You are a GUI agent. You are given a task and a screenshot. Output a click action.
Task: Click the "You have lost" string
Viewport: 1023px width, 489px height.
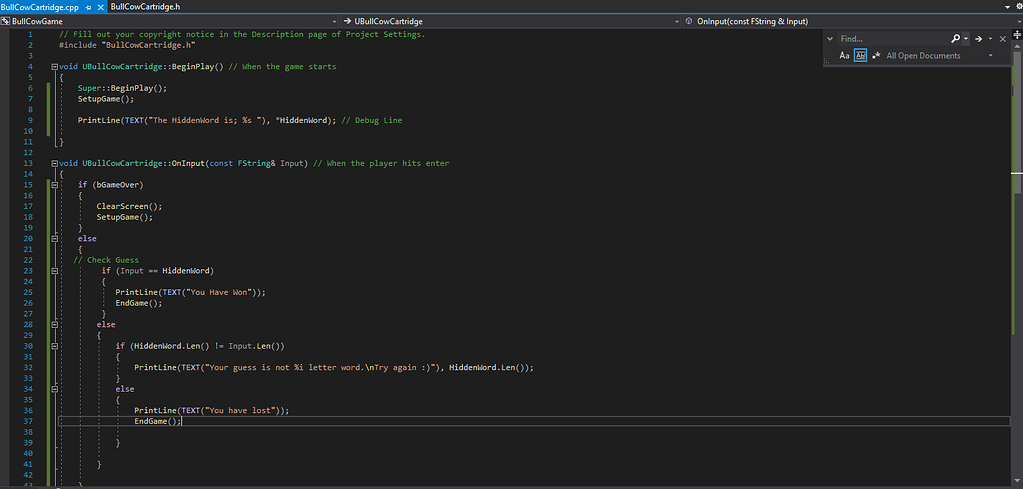pos(241,410)
